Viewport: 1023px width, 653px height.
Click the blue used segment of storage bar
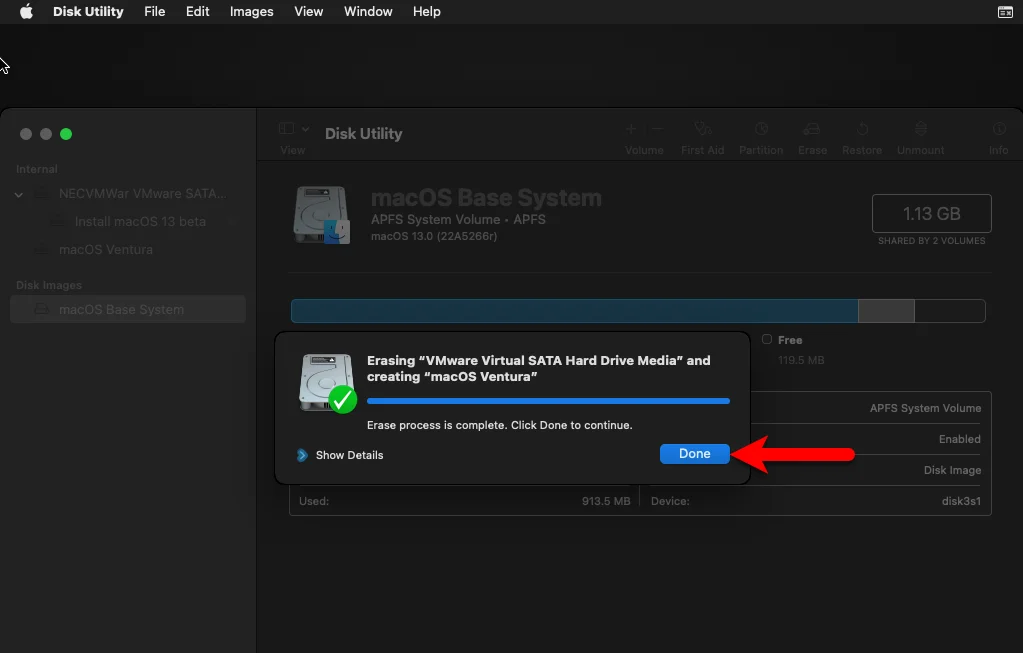[574, 311]
